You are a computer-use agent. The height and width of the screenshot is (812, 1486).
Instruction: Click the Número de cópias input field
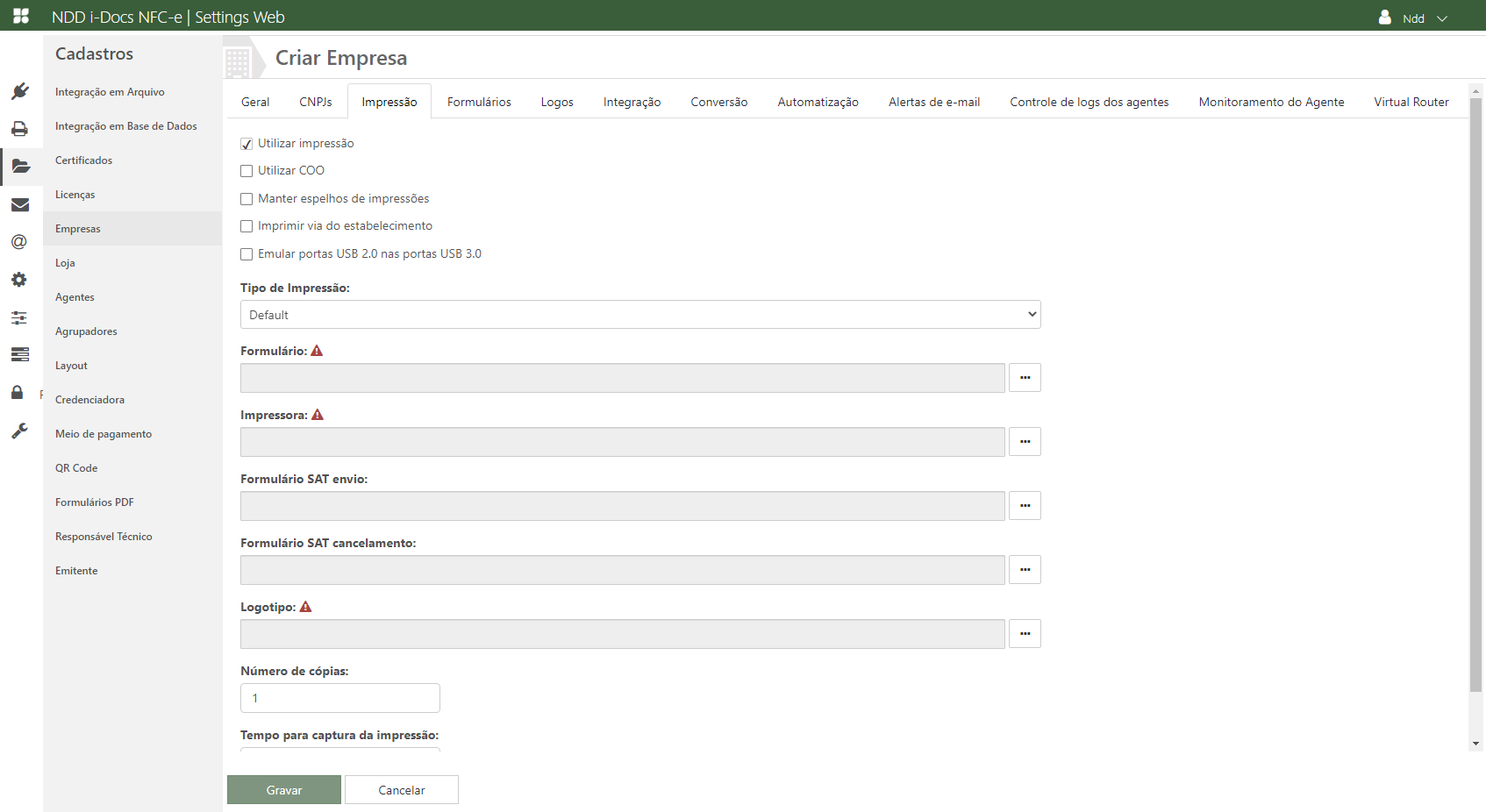pyautogui.click(x=340, y=698)
